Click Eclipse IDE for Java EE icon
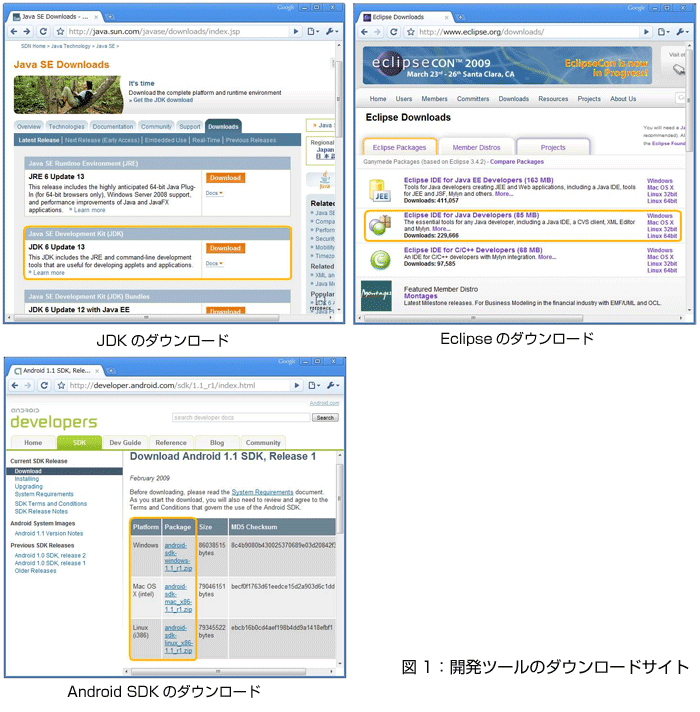Viewport: 700px width, 712px height. tap(378, 190)
